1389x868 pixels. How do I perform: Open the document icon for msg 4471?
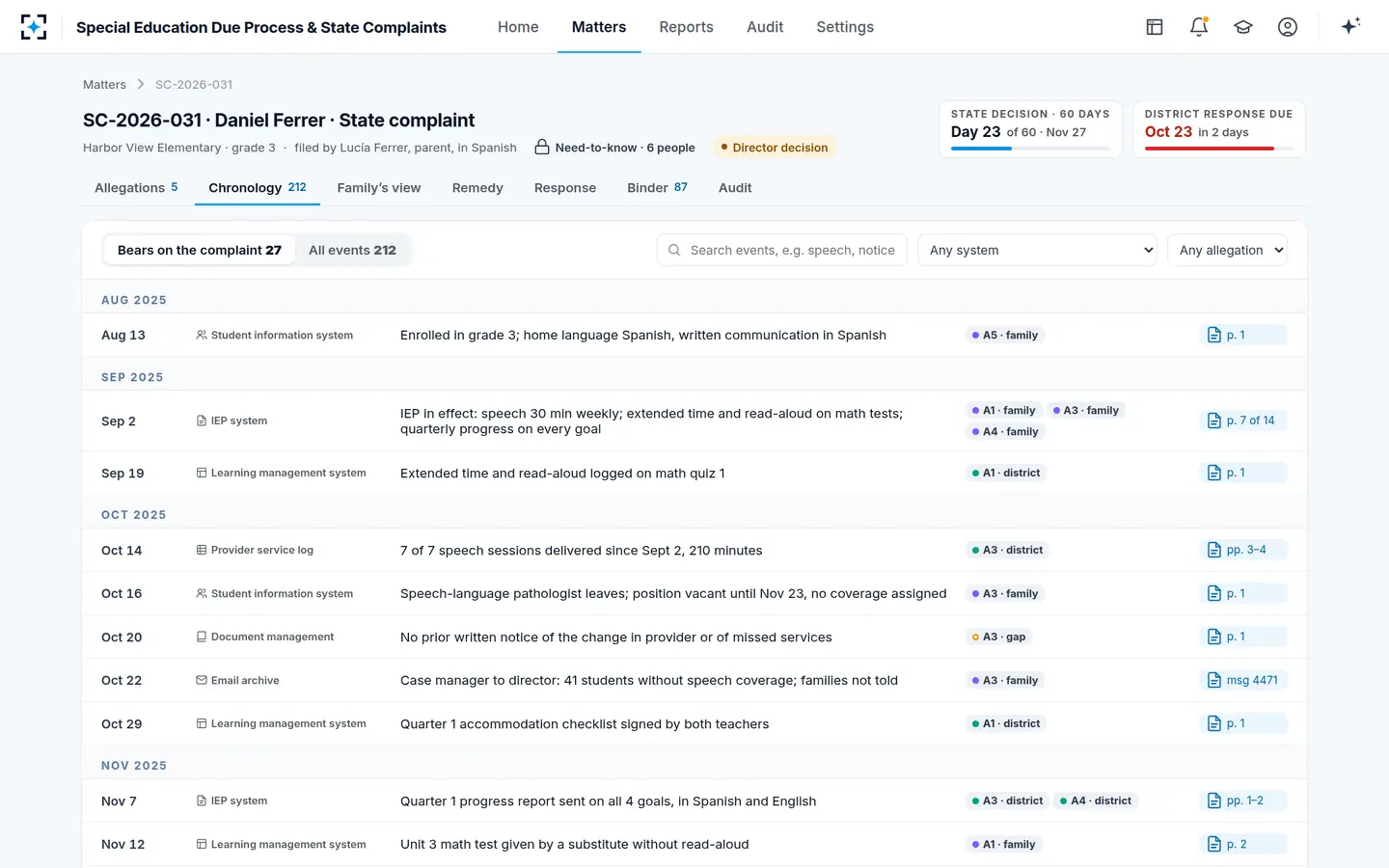1214,680
